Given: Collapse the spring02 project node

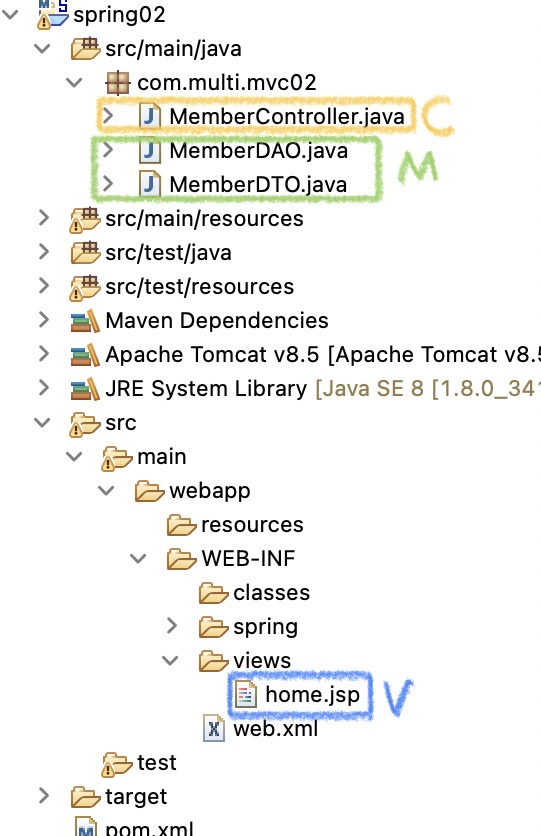Looking at the screenshot, I should click(x=10, y=14).
